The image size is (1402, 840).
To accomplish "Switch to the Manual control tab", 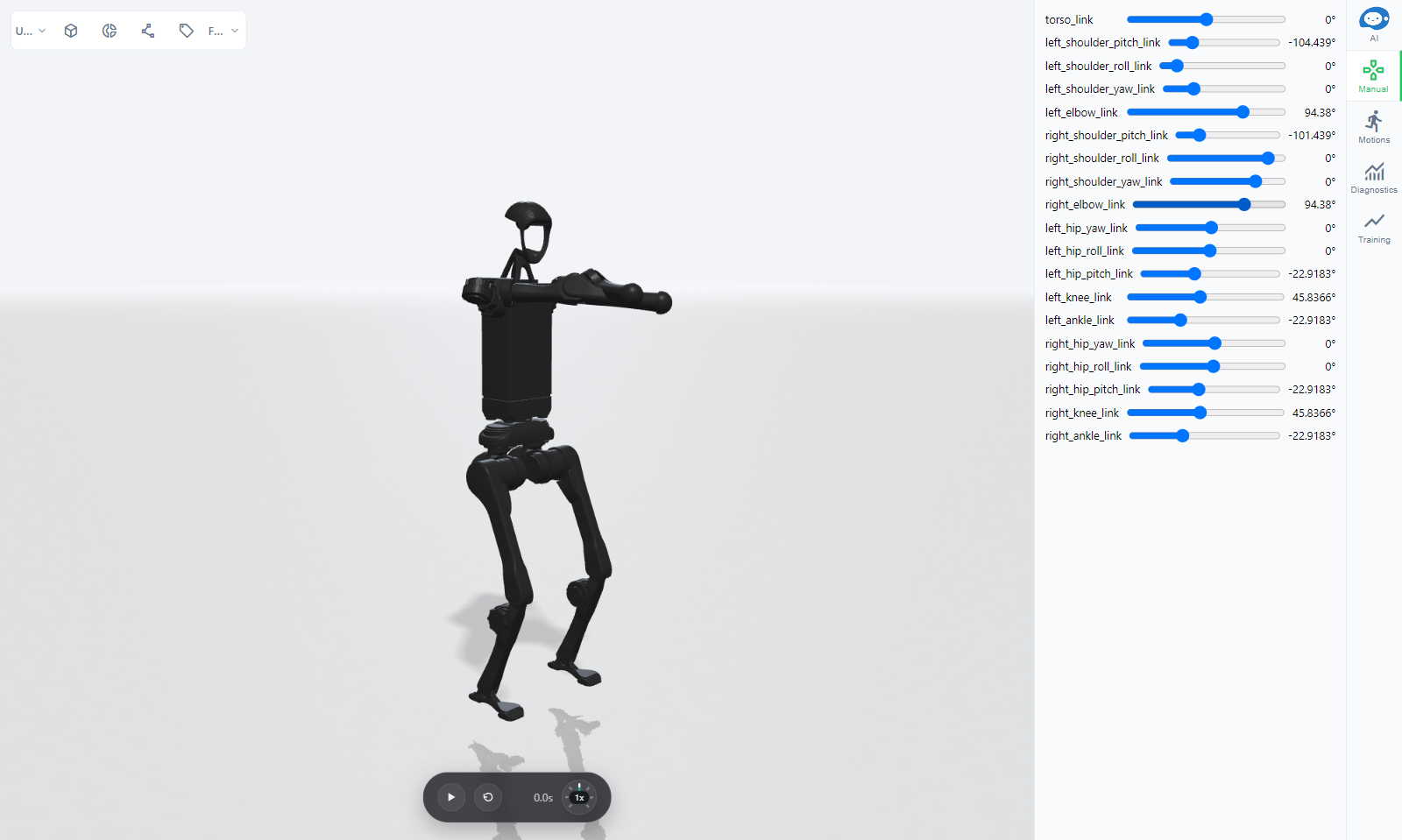I will click(1373, 76).
